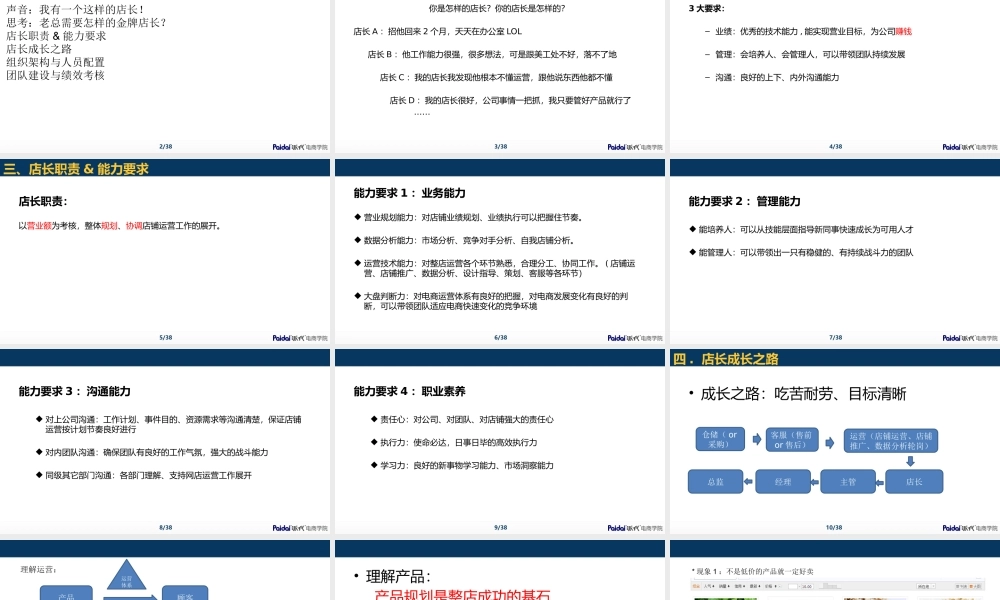Click the 总监 box in the flowchart

point(715,482)
